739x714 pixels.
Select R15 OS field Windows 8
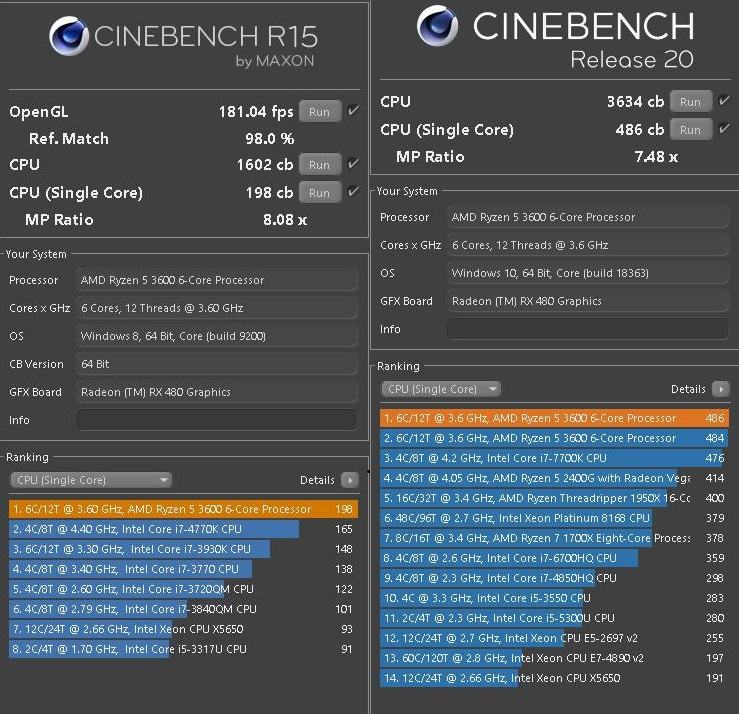coord(216,336)
